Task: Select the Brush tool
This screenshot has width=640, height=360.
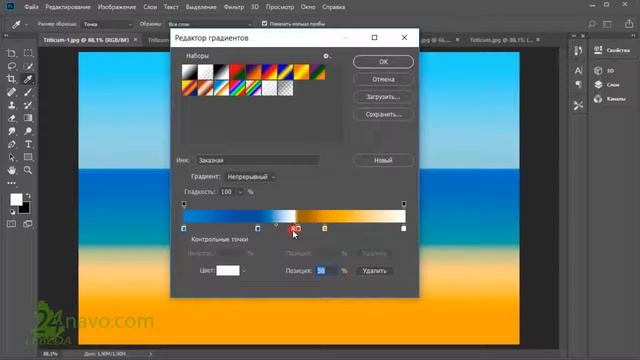Action: pos(28,92)
